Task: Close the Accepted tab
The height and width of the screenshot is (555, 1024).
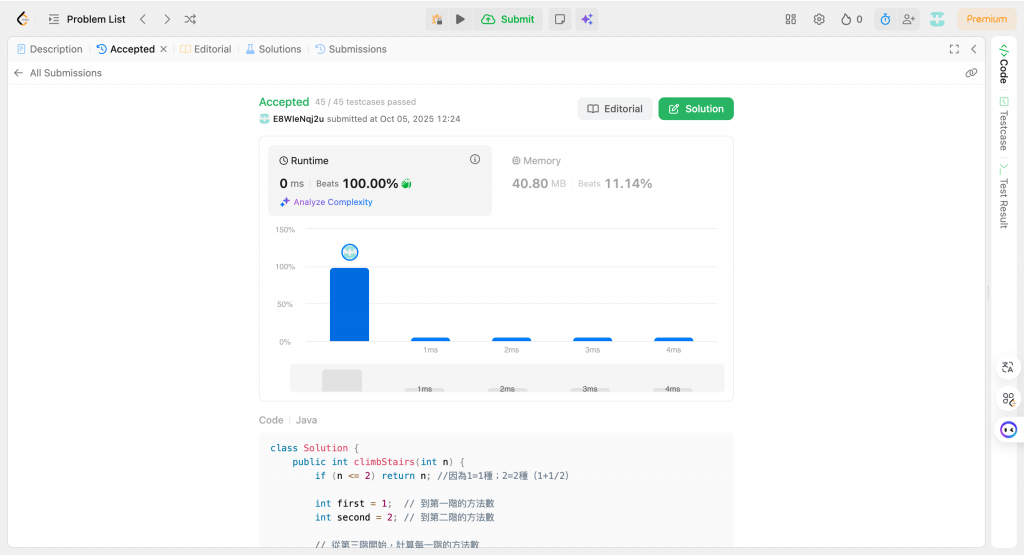Action: pyautogui.click(x=163, y=49)
